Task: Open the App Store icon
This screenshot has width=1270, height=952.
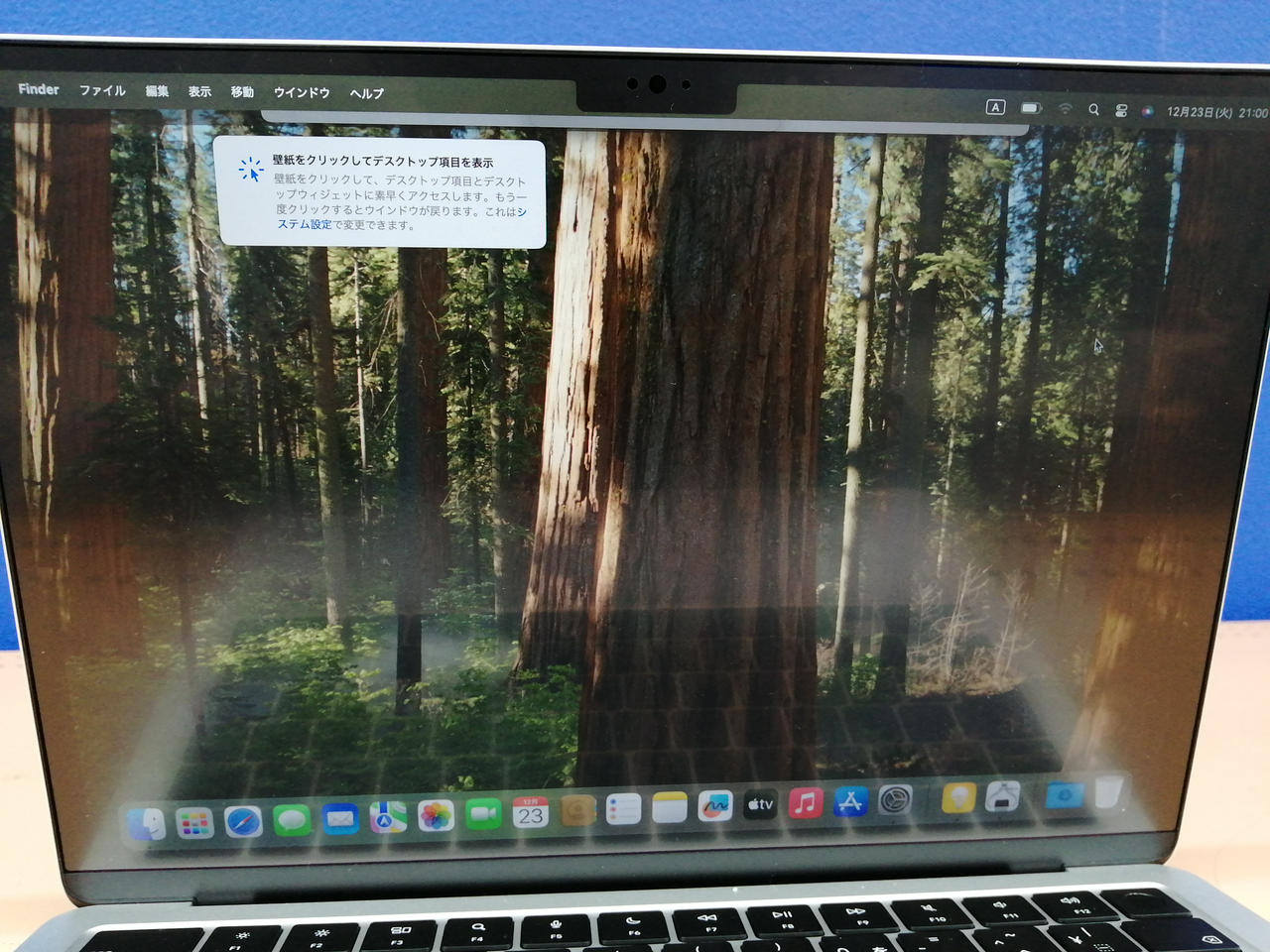Action: [x=850, y=801]
